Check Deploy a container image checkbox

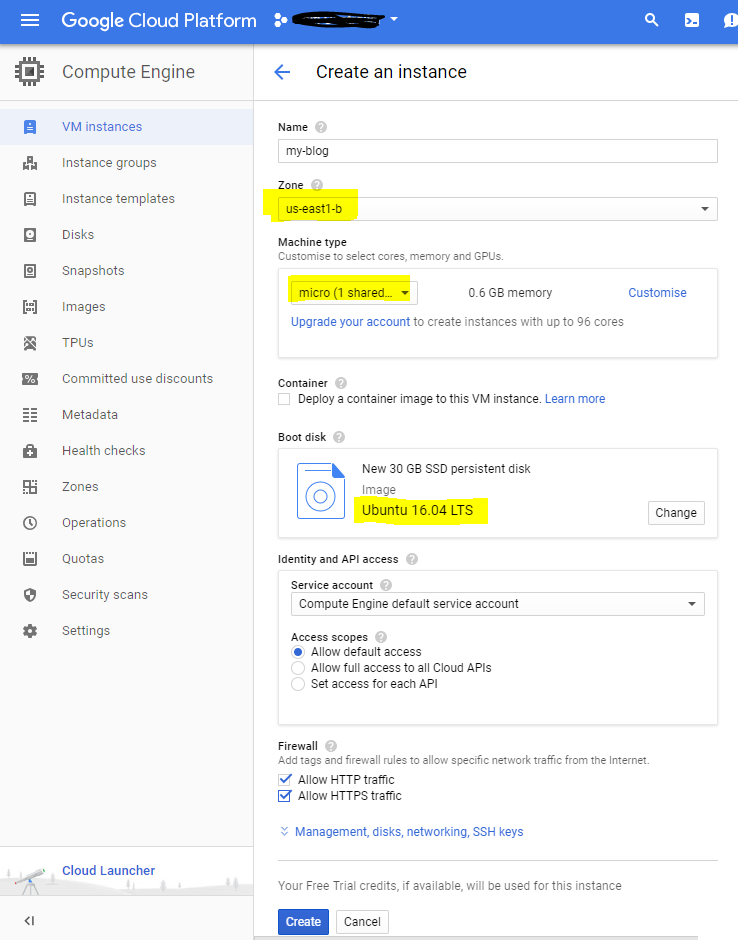(x=284, y=399)
